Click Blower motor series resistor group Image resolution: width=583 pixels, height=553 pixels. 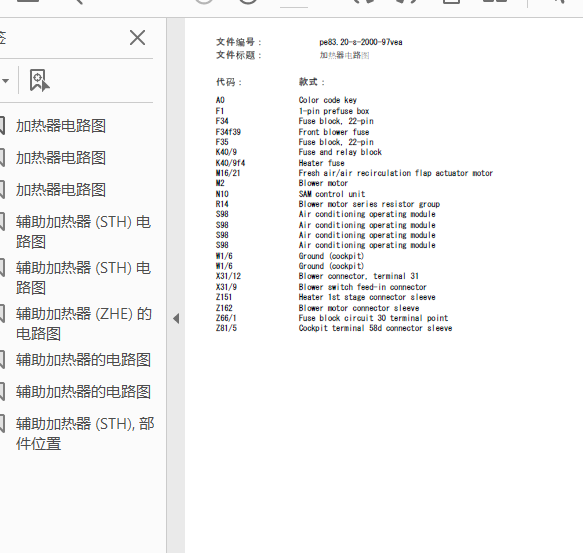tap(369, 204)
